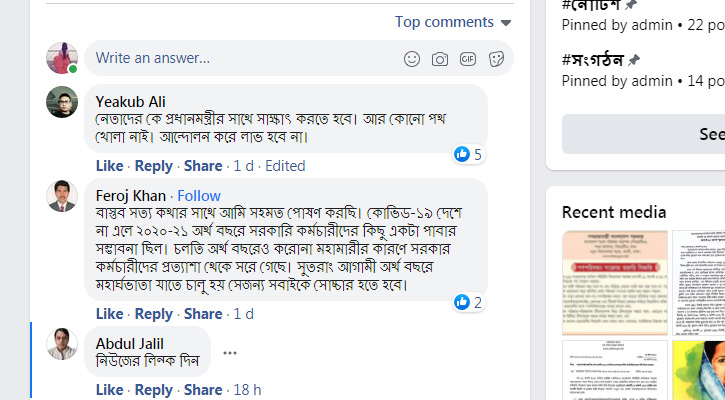This screenshot has width=725, height=400.
Task: Share Abdul Jalil's comment
Action: coord(203,390)
